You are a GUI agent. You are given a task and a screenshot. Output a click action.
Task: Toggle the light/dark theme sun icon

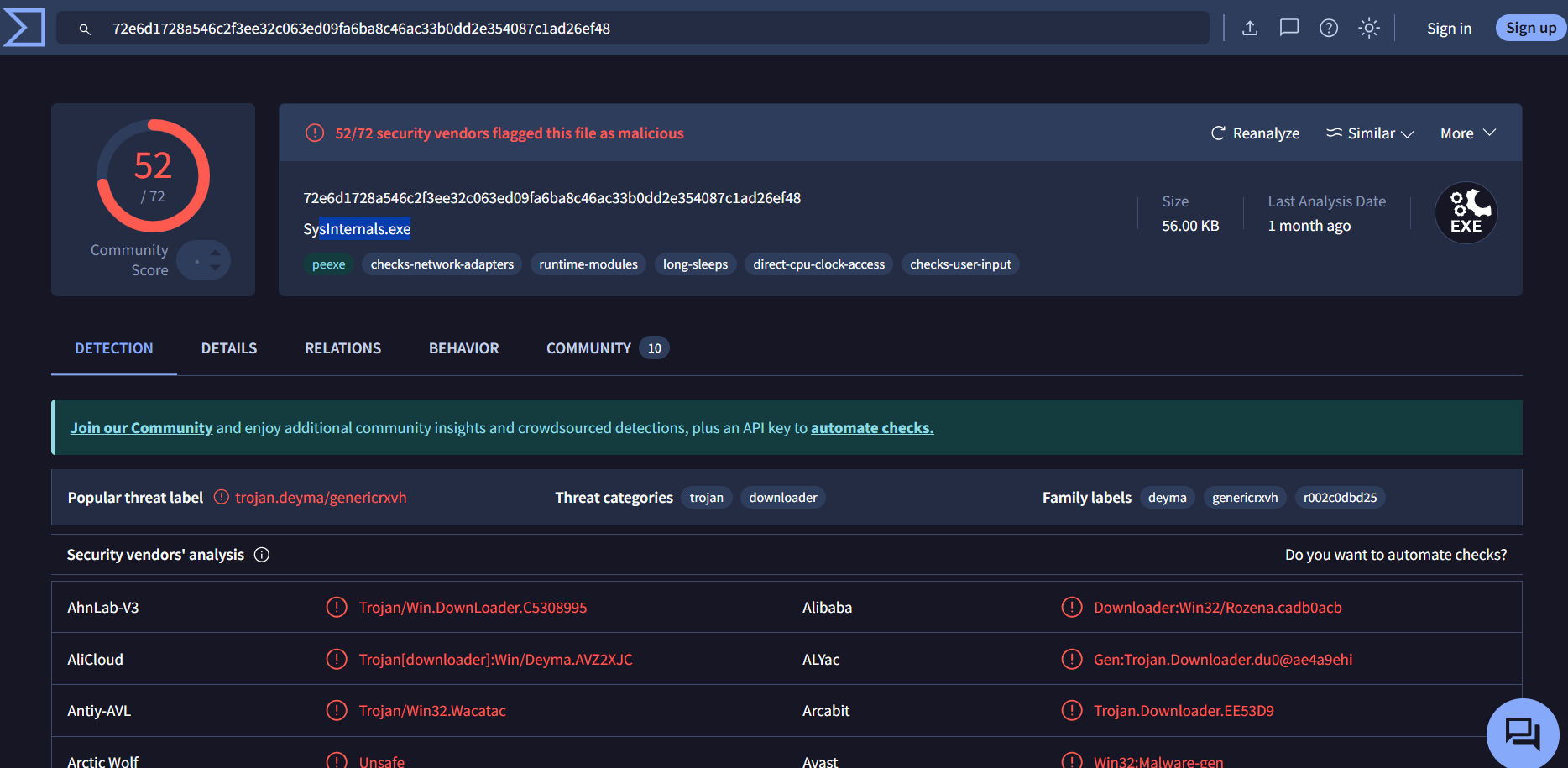[1369, 28]
